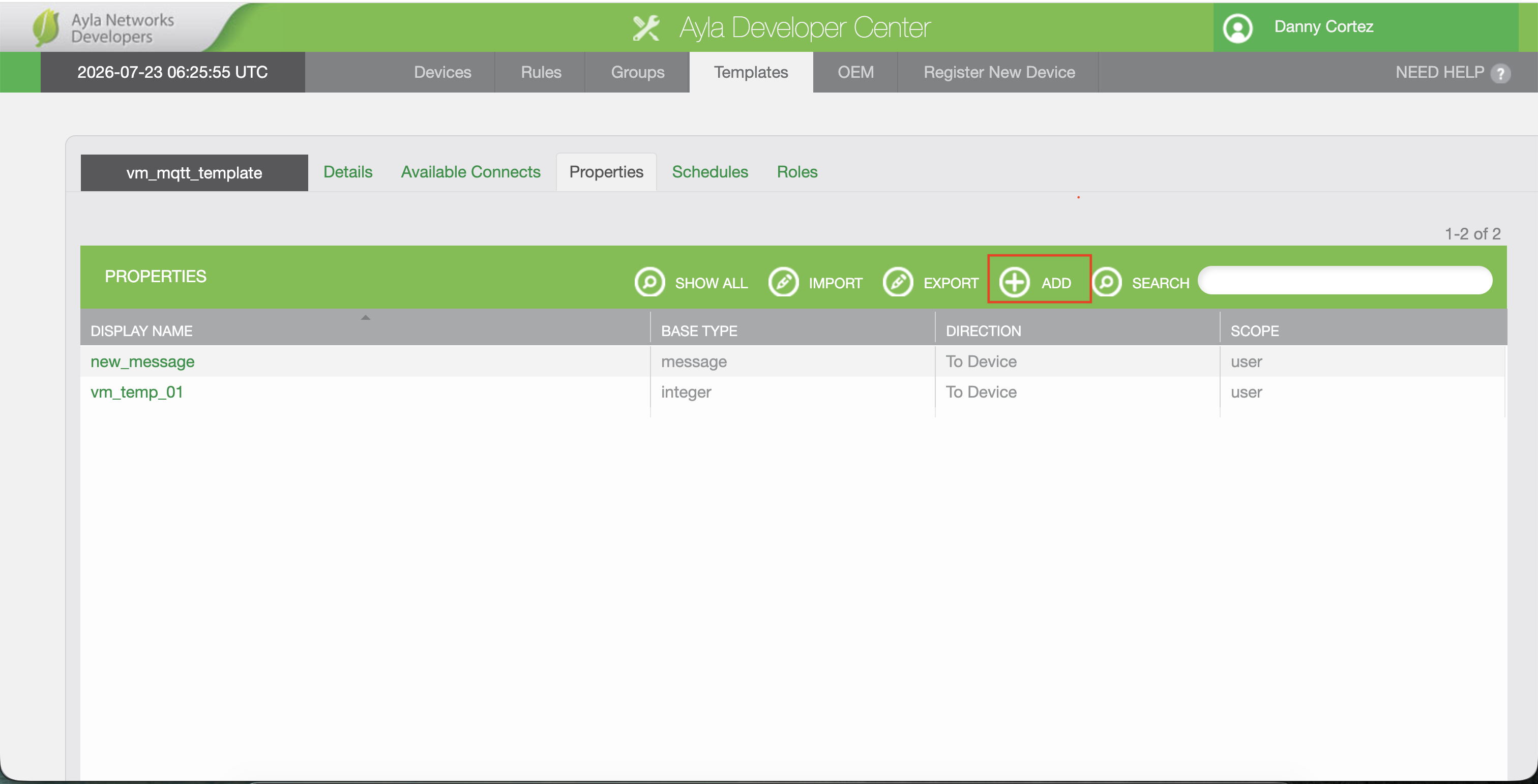Open the new_message property
The height and width of the screenshot is (784, 1538).
coord(142,361)
